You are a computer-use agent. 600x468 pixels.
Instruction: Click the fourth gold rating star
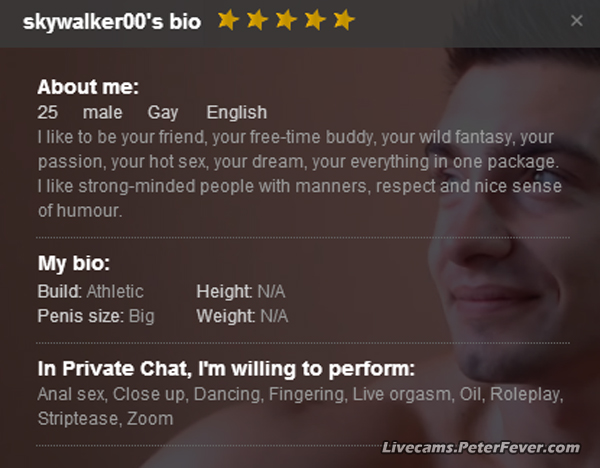[x=315, y=20]
